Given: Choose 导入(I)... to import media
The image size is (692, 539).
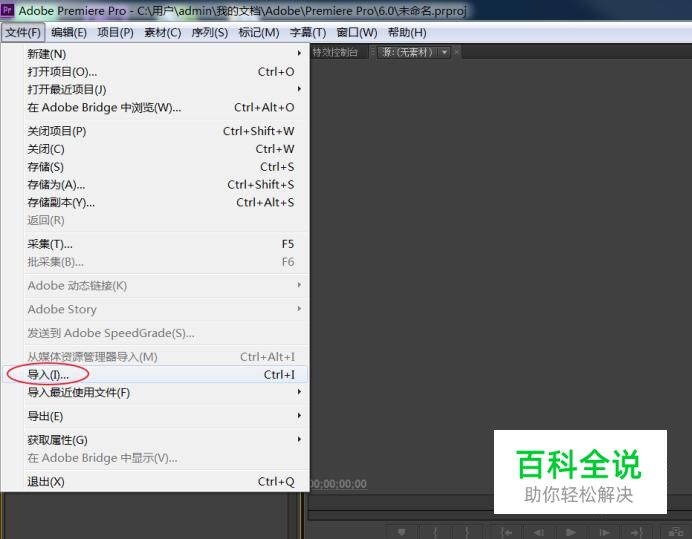Looking at the screenshot, I should click(x=155, y=374).
